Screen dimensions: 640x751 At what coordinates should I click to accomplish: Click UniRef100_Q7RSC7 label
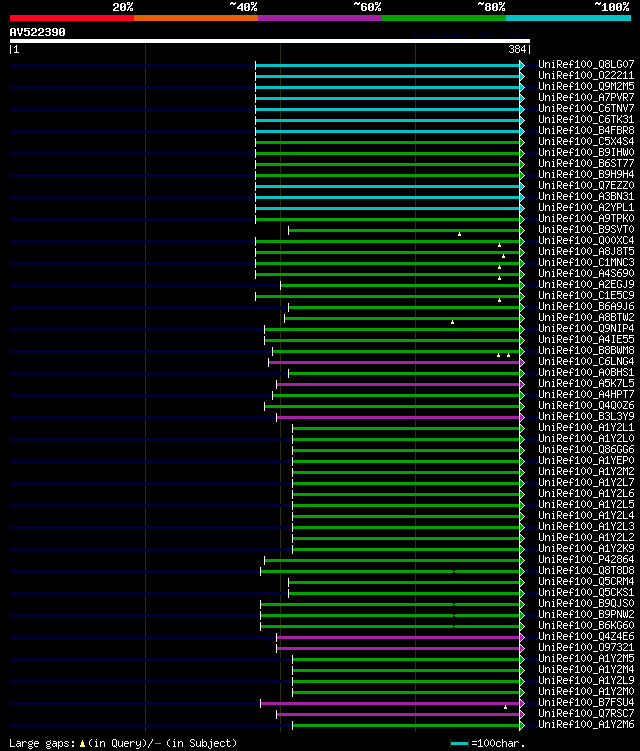586,714
